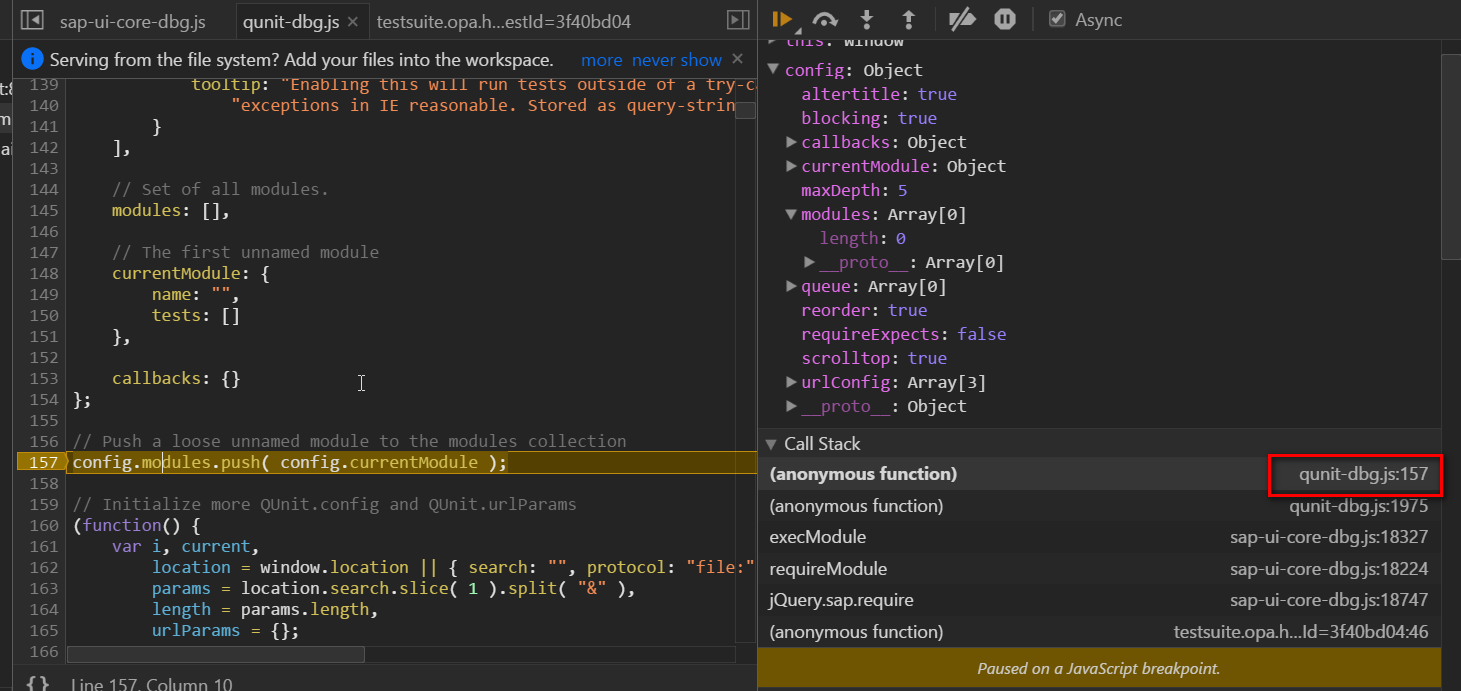
Task: Deactivate breakpoints icon in debugger toolbar
Action: click(961, 19)
